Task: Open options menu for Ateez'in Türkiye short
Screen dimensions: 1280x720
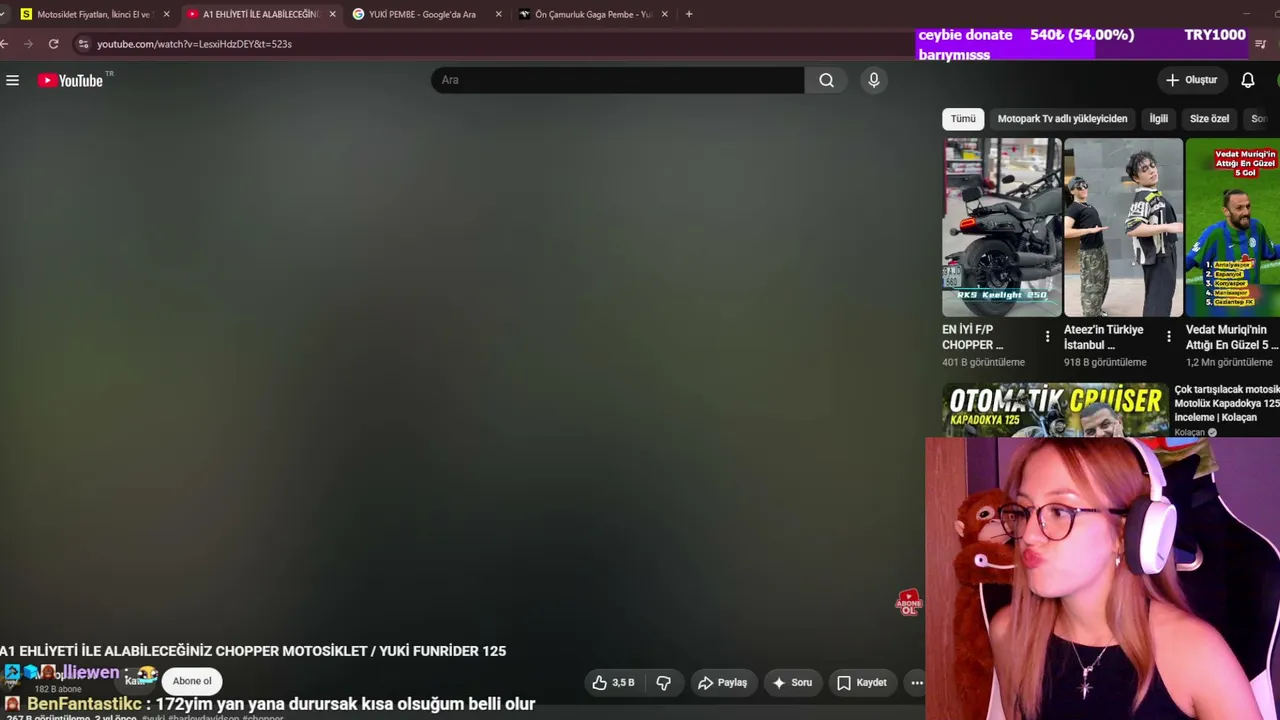Action: click(x=1168, y=337)
